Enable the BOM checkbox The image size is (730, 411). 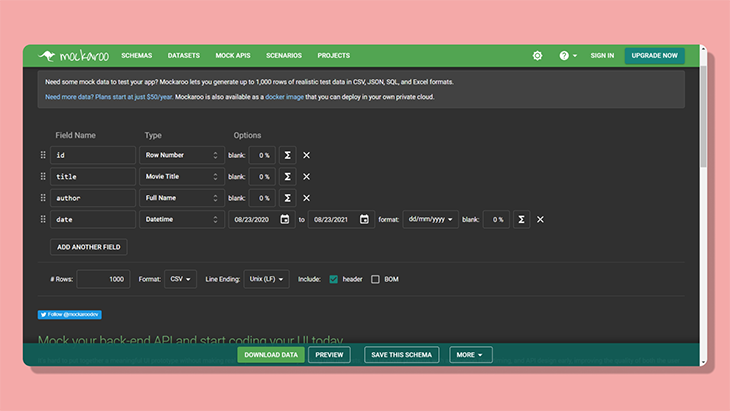(x=375, y=279)
